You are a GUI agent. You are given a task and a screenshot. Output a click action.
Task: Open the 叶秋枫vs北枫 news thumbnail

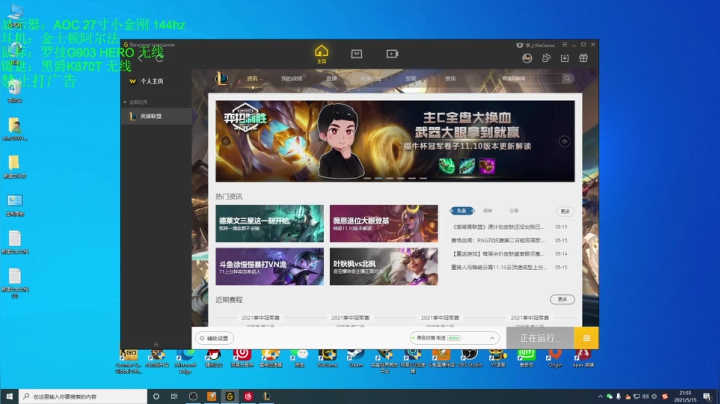pos(383,267)
